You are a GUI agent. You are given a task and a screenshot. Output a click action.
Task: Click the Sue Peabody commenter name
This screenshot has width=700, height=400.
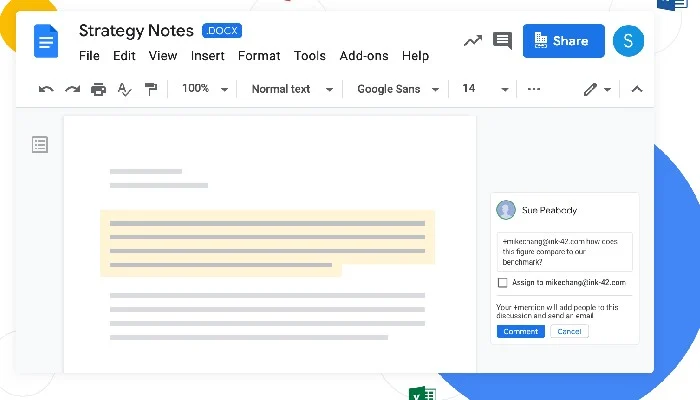550,210
